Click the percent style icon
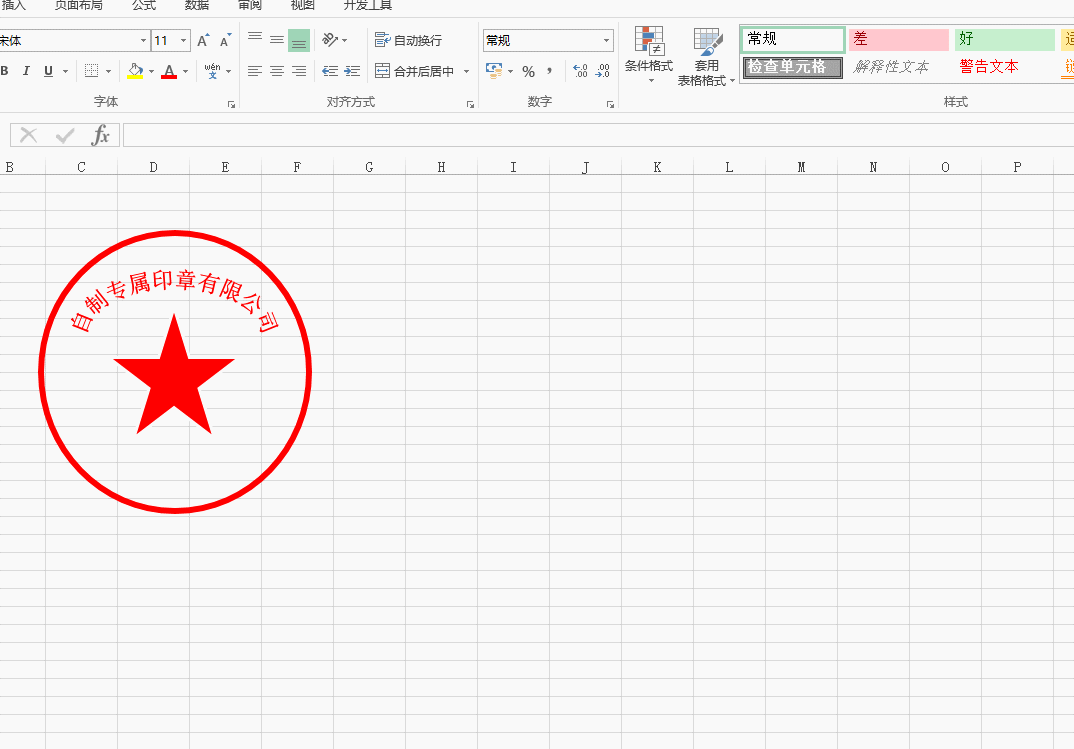This screenshot has height=749, width=1074. tap(528, 72)
